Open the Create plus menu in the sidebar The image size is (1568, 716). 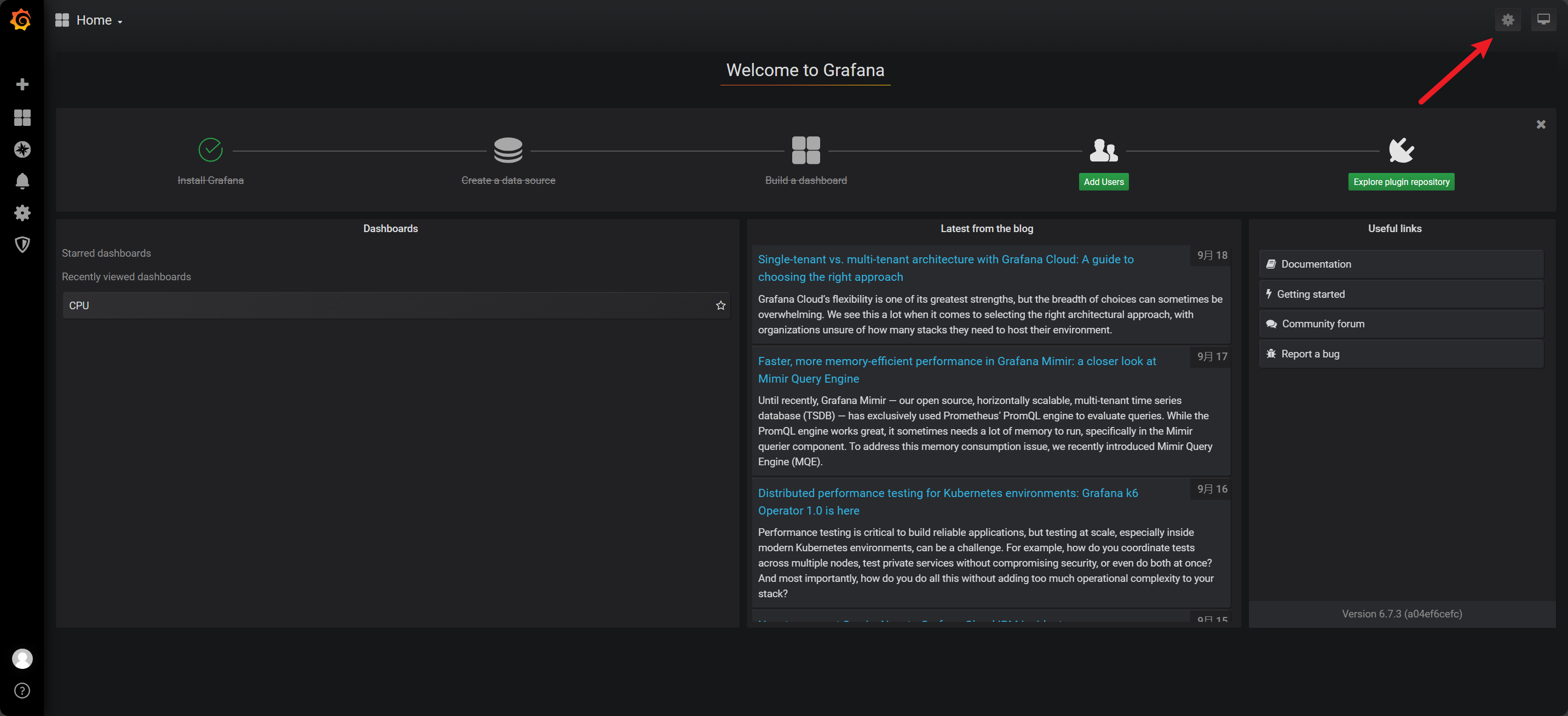point(22,84)
